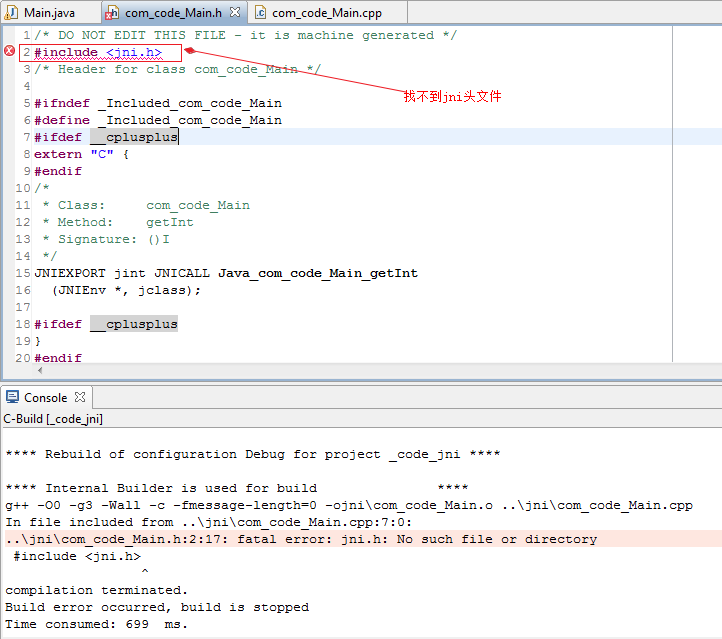The image size is (722, 639).
Task: Click the 'compilation terminated.' console line
Action: (97, 590)
